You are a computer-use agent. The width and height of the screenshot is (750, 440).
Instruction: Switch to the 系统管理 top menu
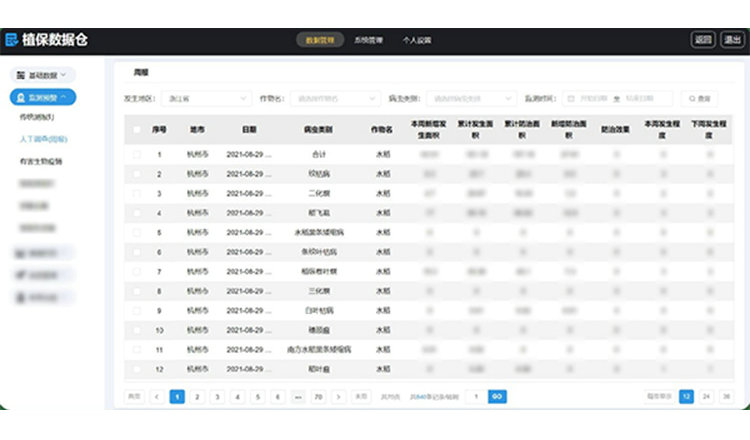click(368, 40)
